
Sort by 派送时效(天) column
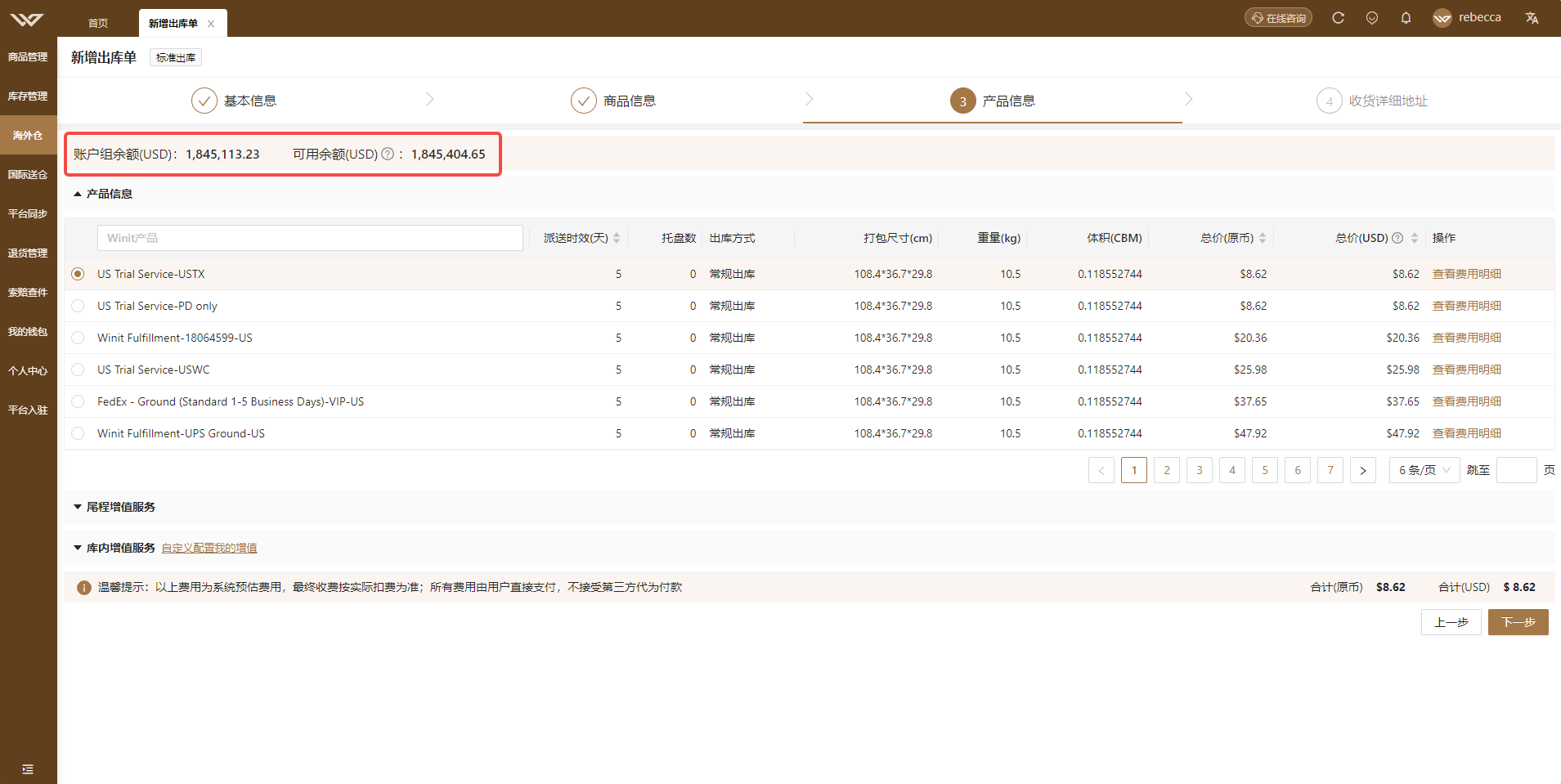point(617,238)
